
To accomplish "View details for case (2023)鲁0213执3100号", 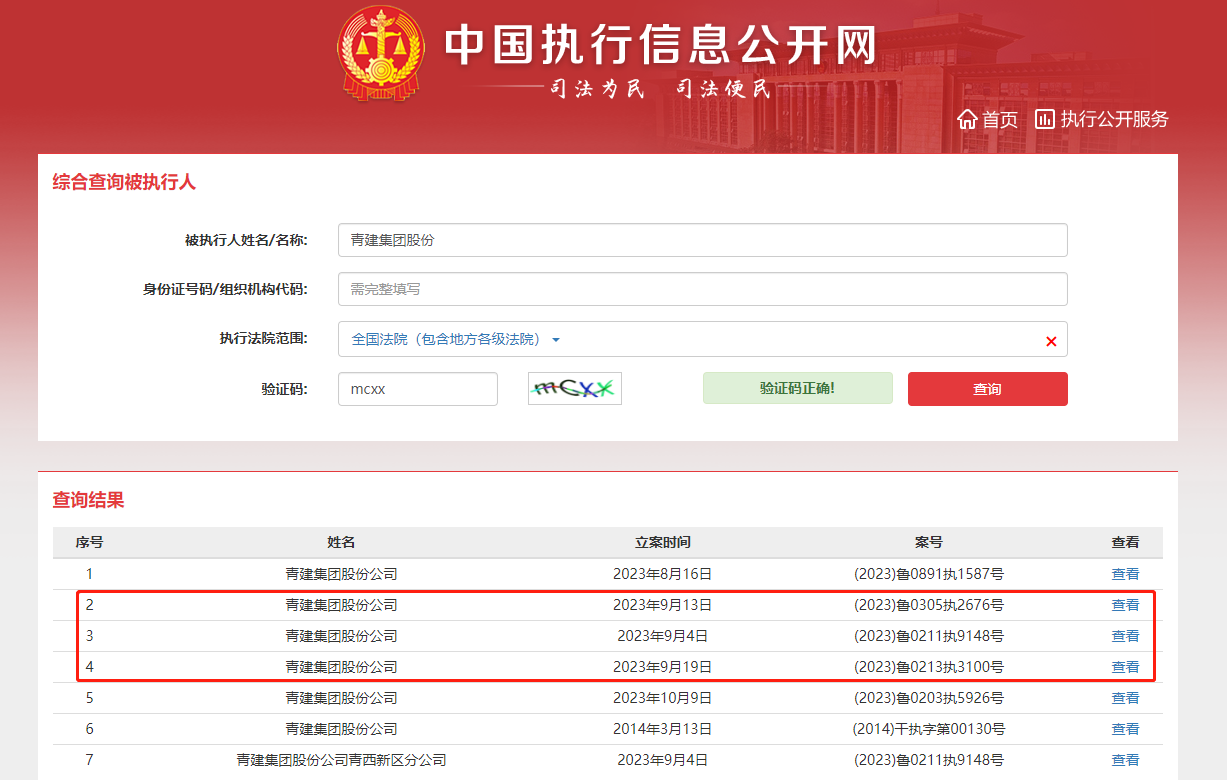I will pyautogui.click(x=1125, y=667).
